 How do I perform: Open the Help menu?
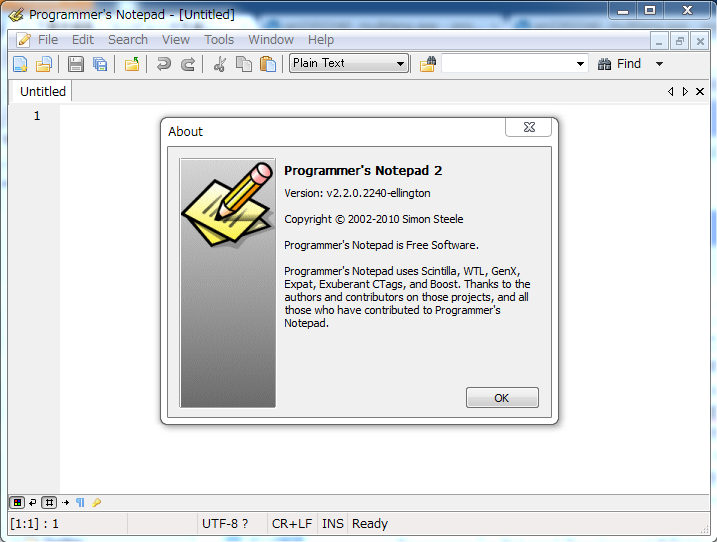point(321,40)
